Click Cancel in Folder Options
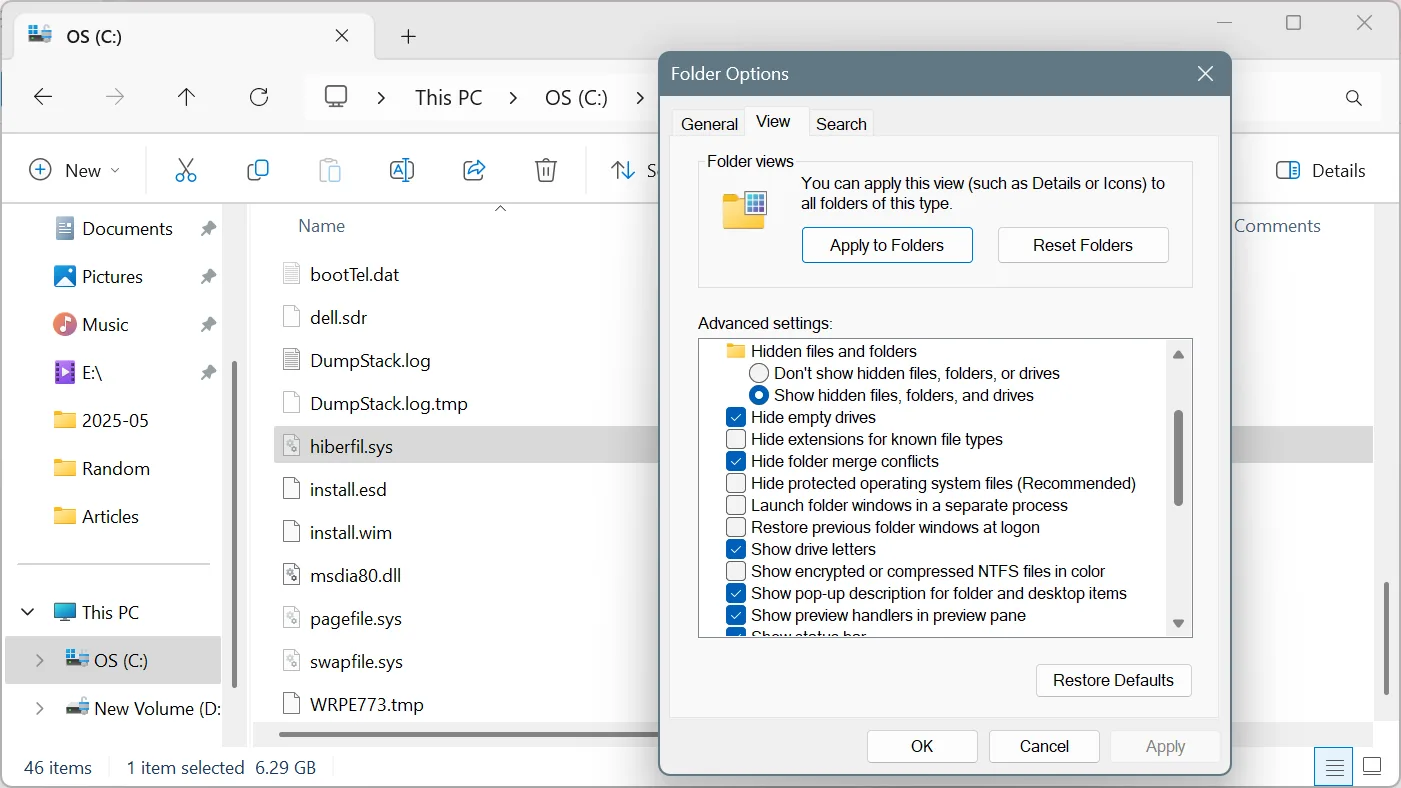This screenshot has height=788, width=1401. click(1044, 746)
